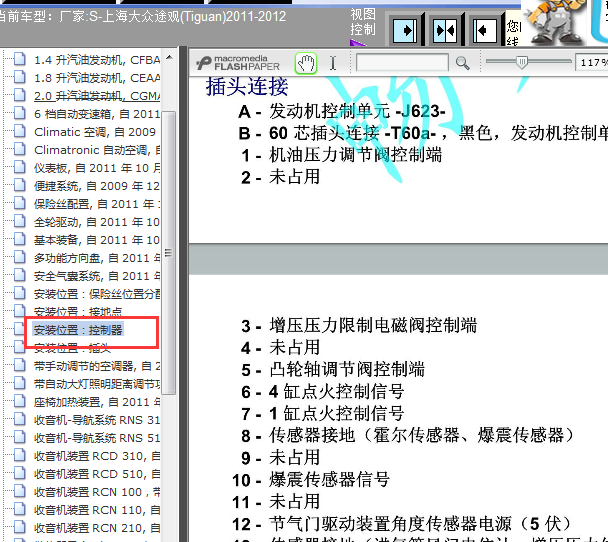Select the FlashPaper hand pan tool
The height and width of the screenshot is (542, 608).
306,63
